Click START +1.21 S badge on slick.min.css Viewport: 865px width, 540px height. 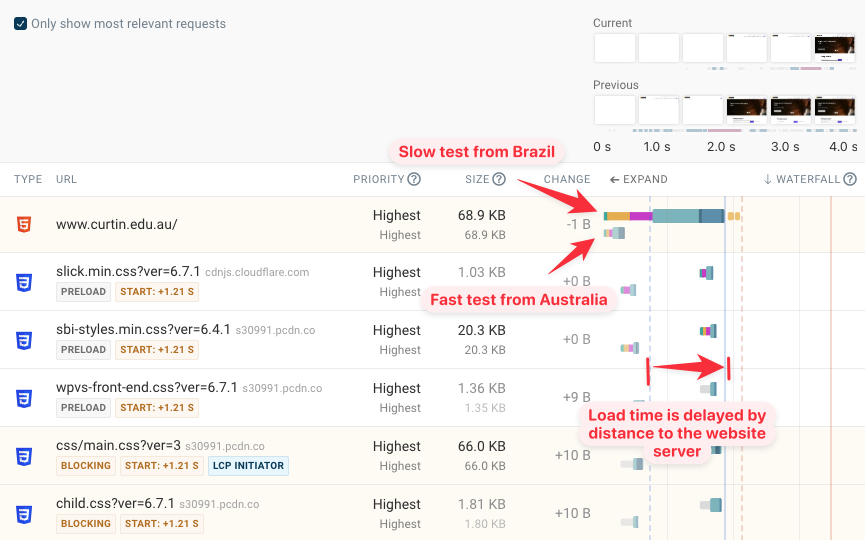pyautogui.click(x=157, y=292)
